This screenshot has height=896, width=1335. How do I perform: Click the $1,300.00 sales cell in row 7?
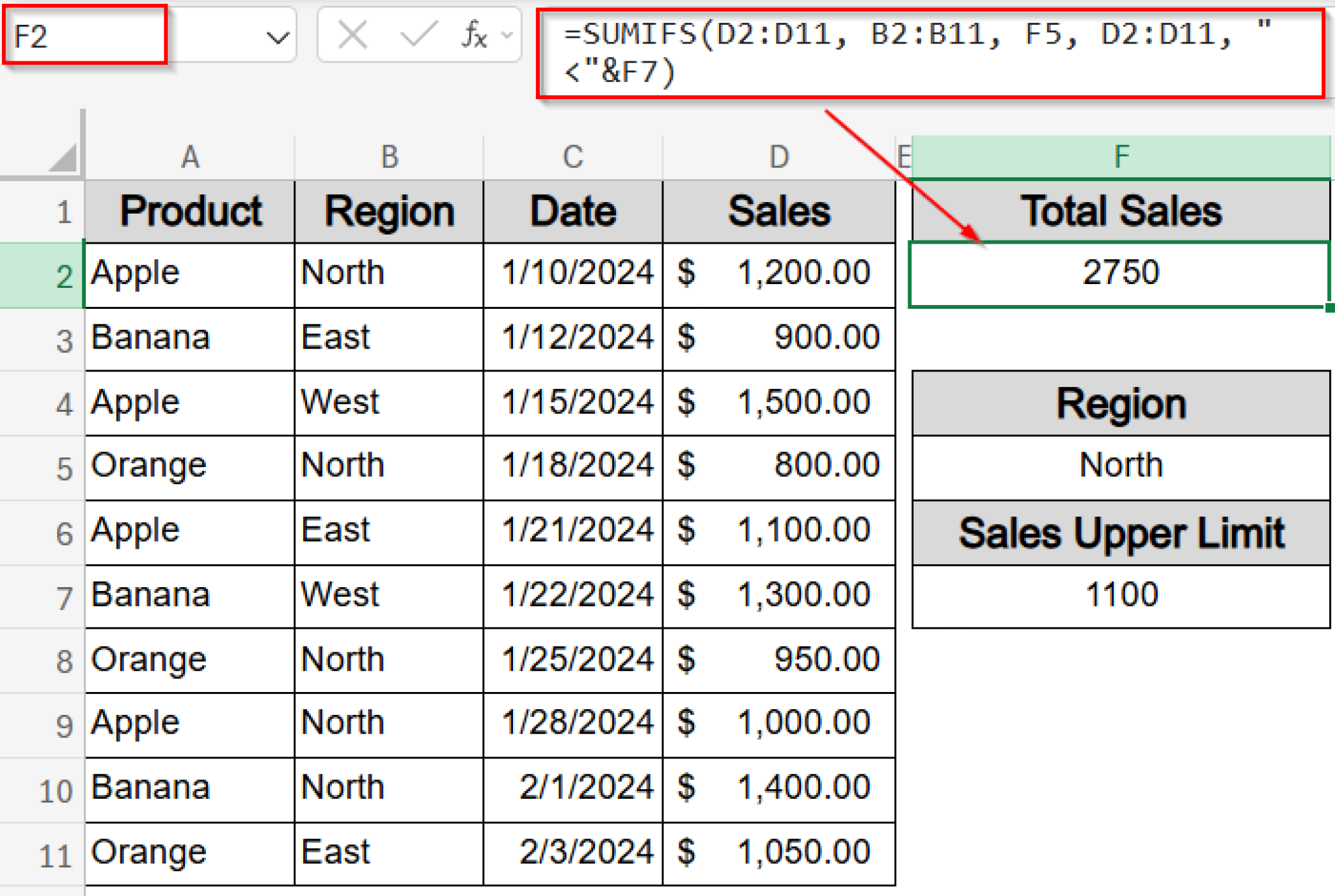(x=779, y=594)
